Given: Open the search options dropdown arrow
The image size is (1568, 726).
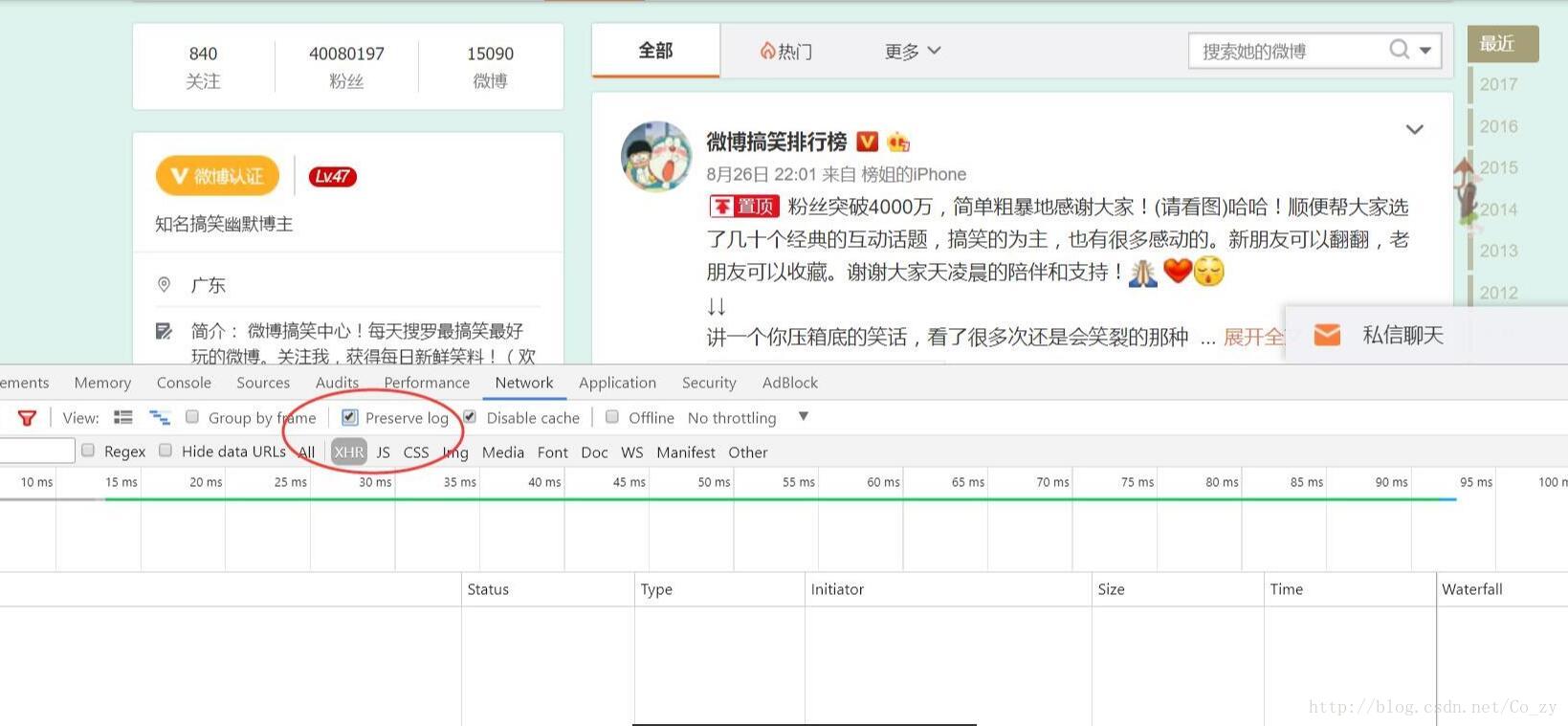Looking at the screenshot, I should tap(1425, 50).
